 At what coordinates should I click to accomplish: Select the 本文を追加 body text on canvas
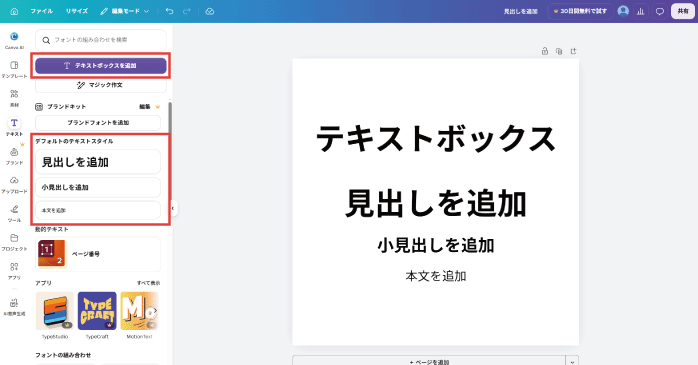pos(435,276)
